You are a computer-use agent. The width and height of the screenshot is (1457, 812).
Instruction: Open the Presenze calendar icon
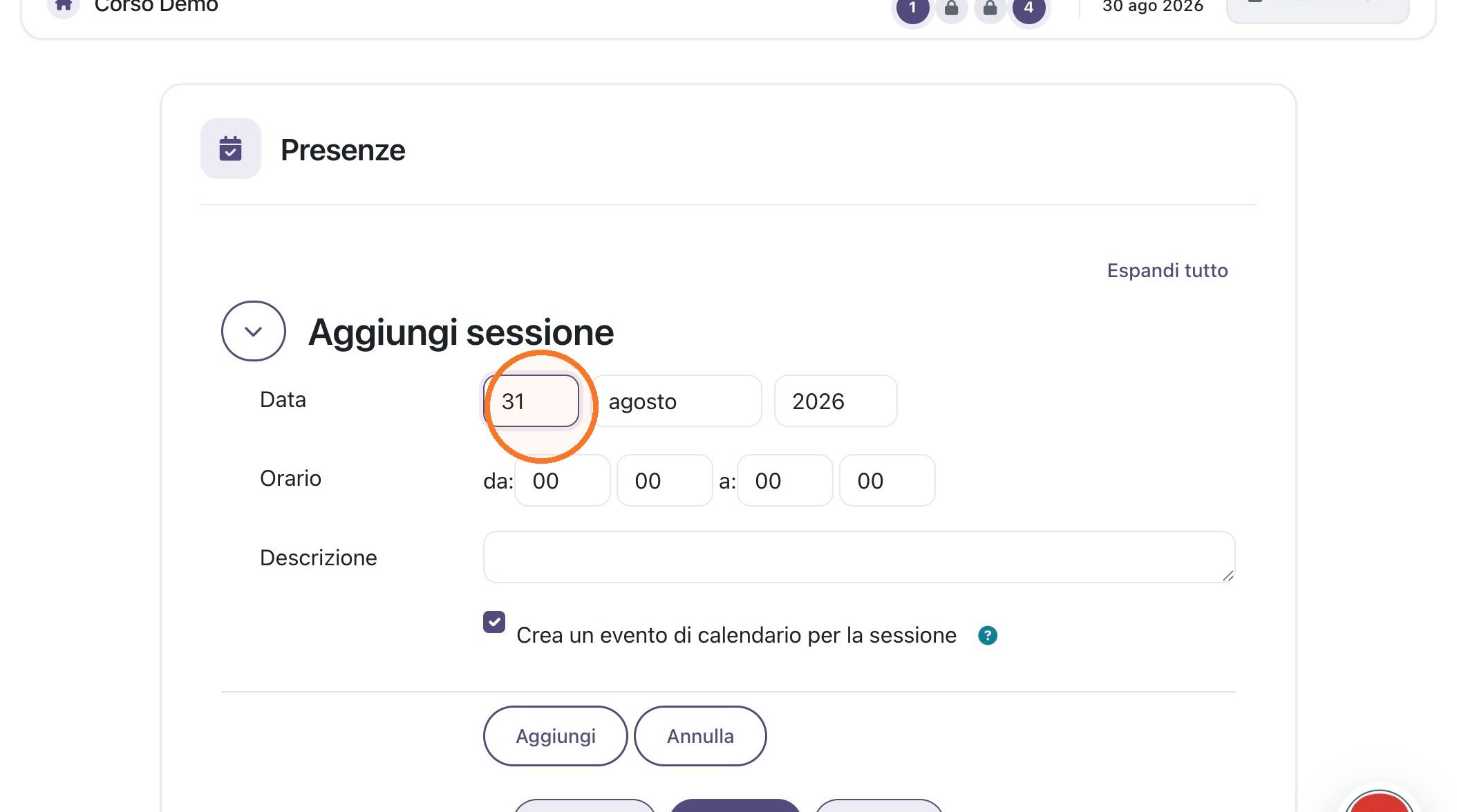(231, 149)
